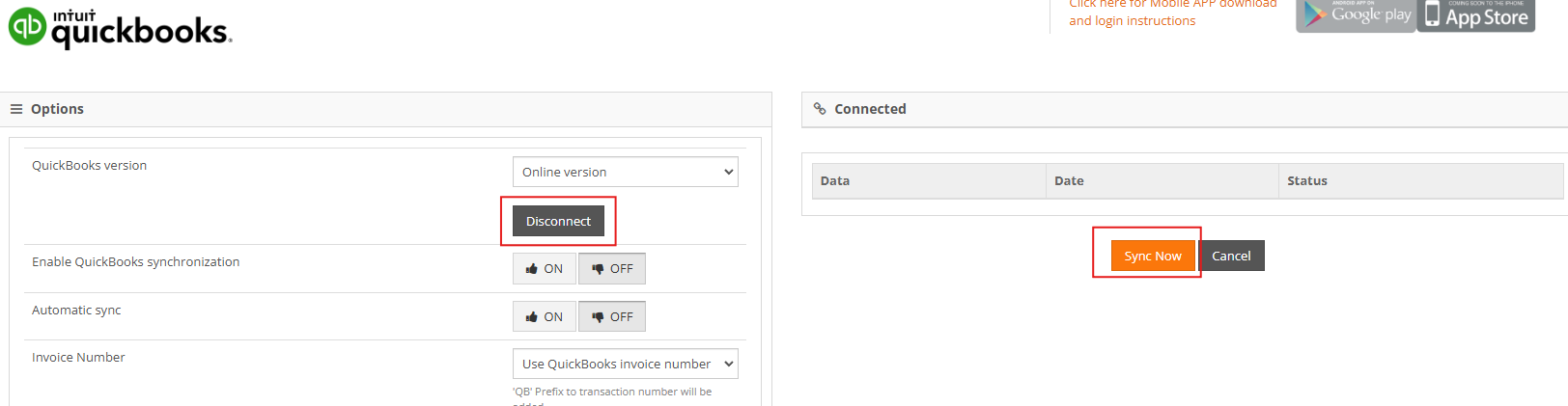Turn ON Automatic sync

pos(545,316)
